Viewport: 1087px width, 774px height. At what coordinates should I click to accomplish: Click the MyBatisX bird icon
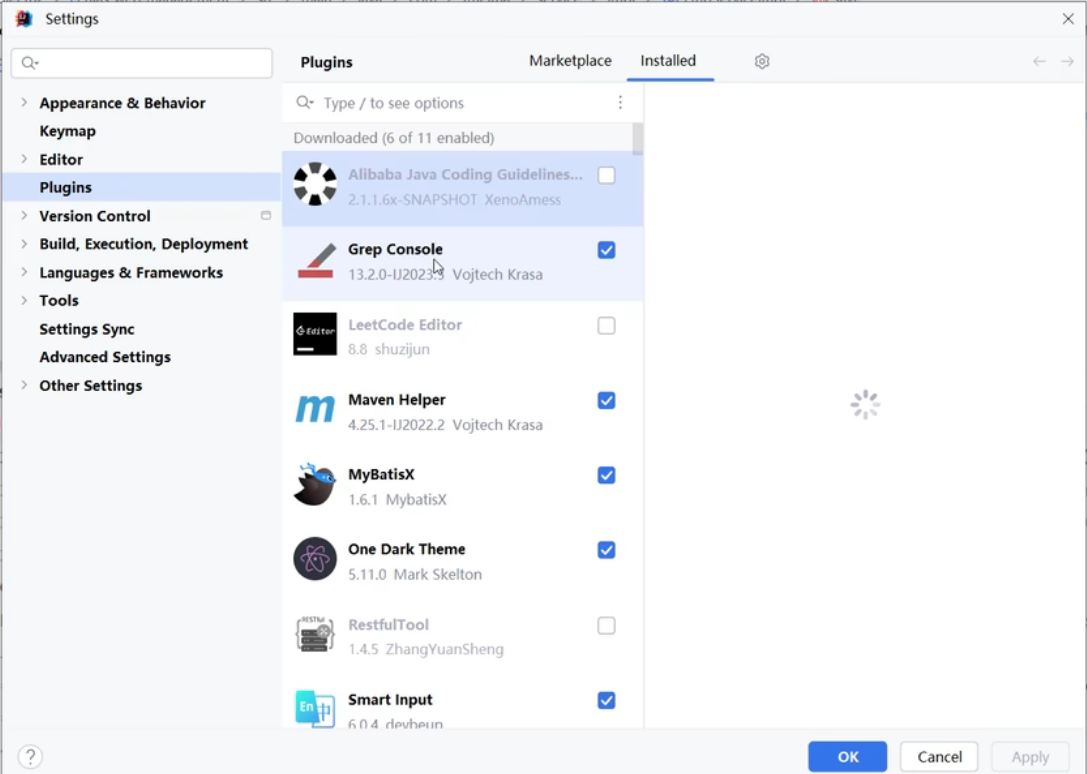pos(315,484)
